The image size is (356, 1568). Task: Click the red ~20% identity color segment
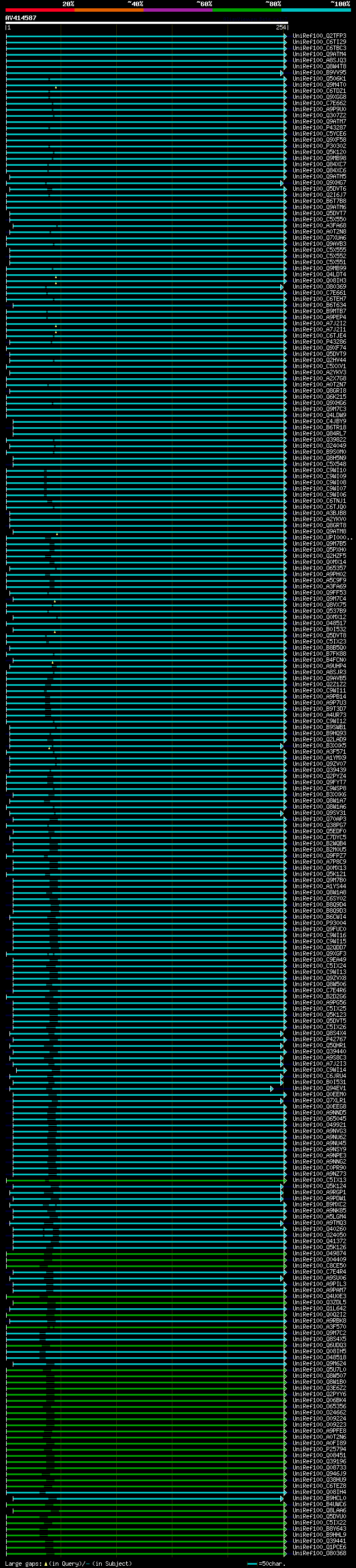(x=39, y=10)
